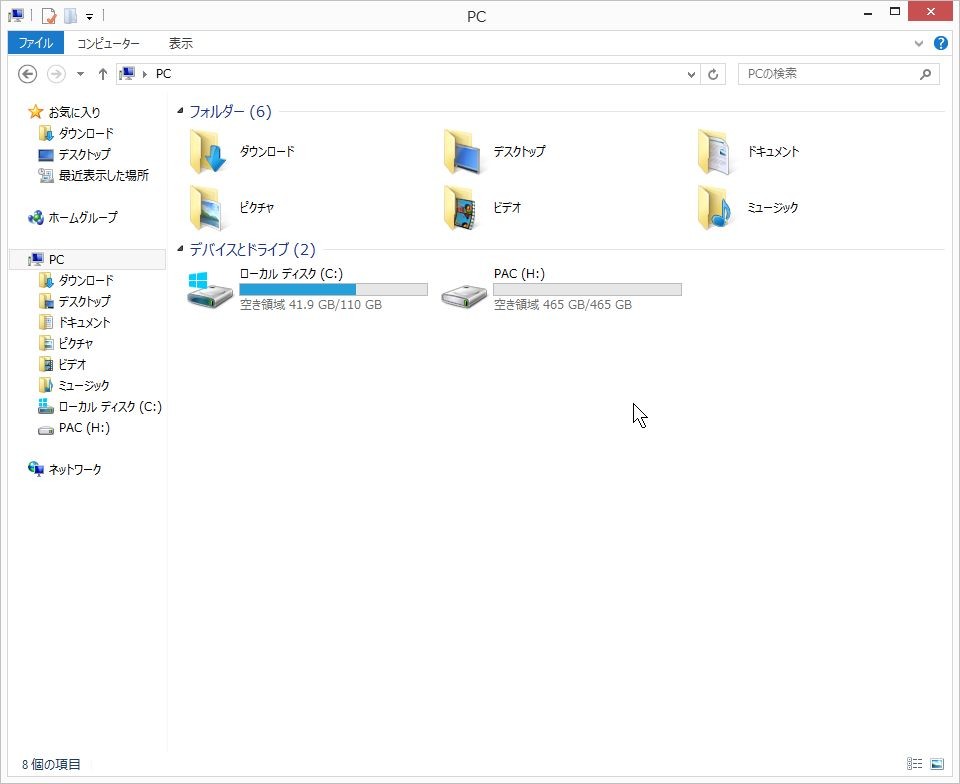Viewport: 960px width, 784px height.
Task: Select ドキュメント in navigation pane
Action: (x=74, y=323)
